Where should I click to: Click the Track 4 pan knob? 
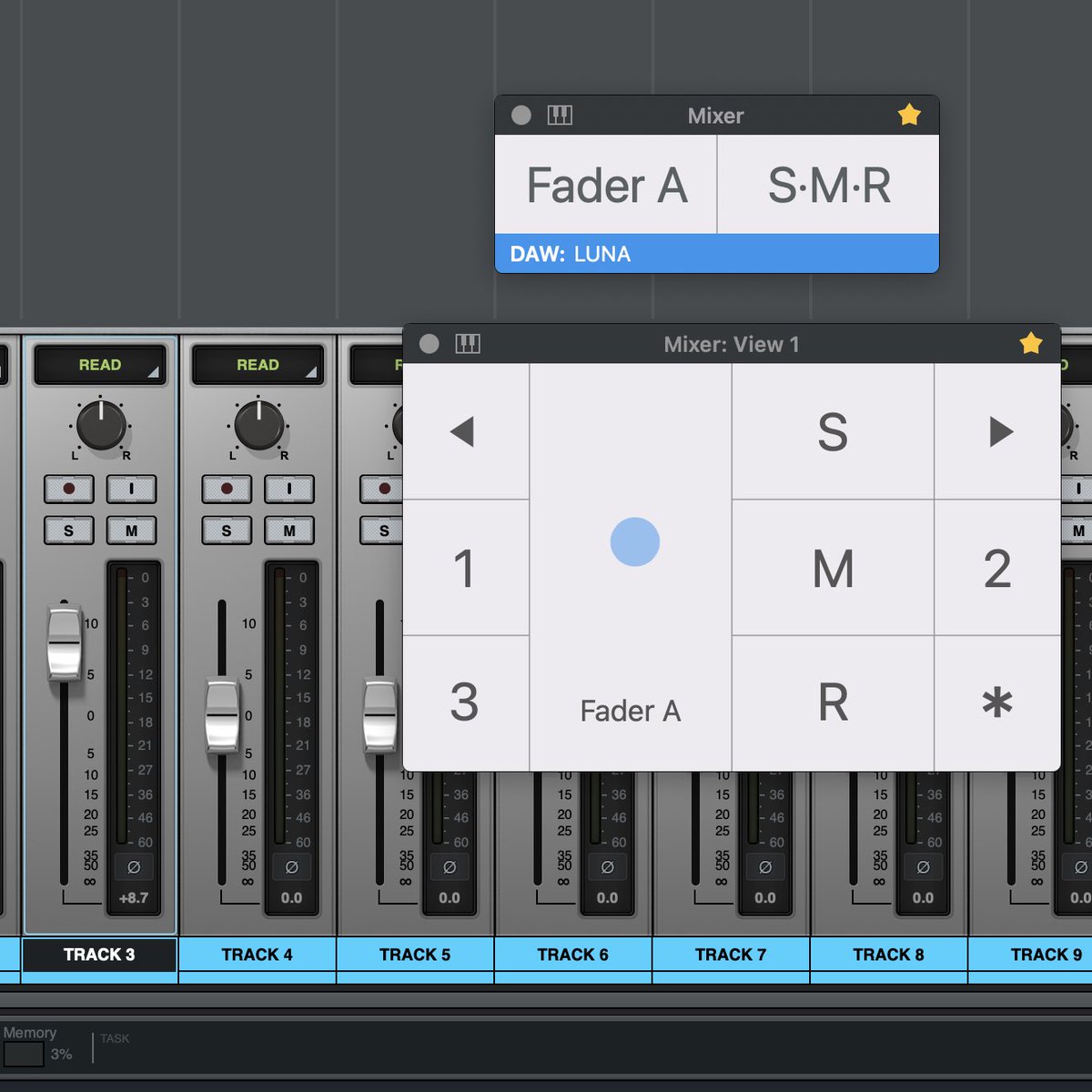coord(259,425)
